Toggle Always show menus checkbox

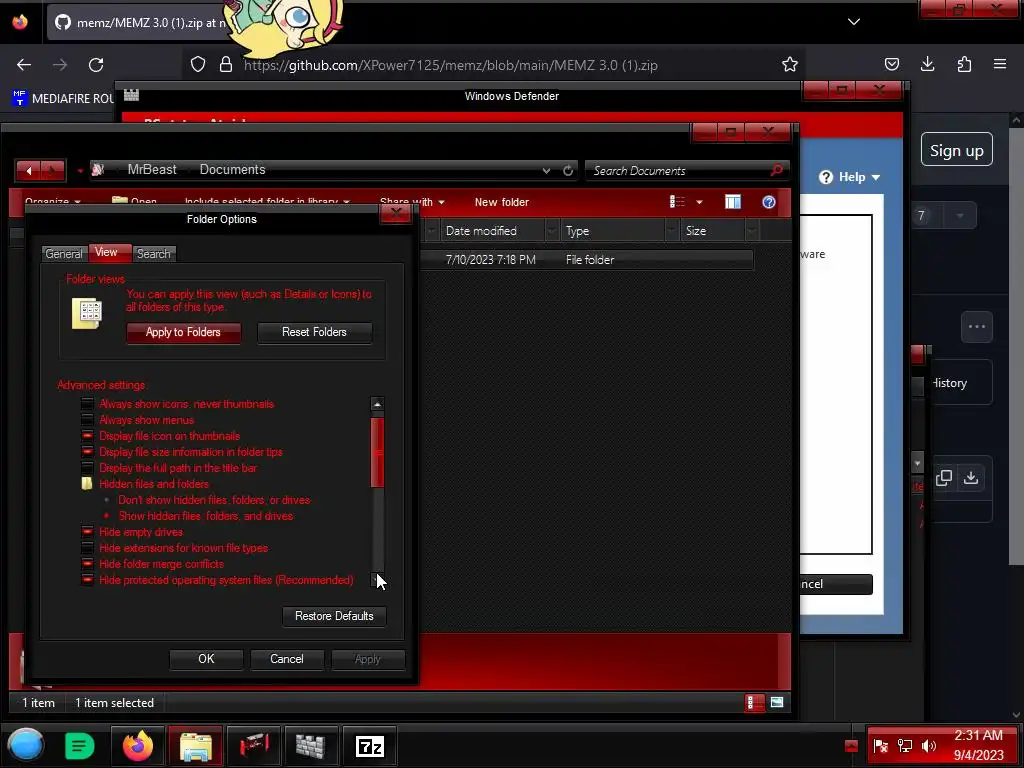87,420
